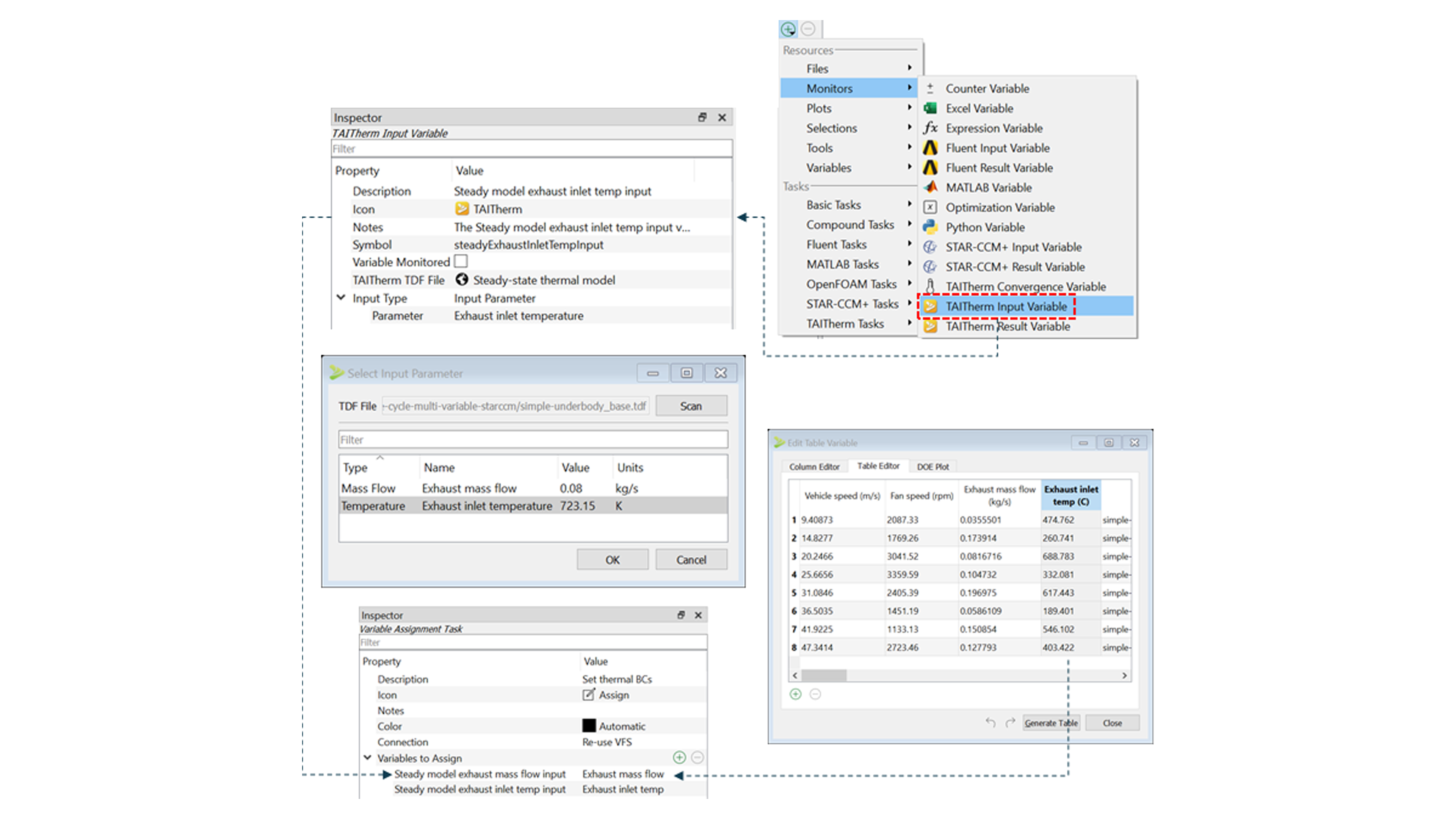
Task: Select the Exhaust inlet temperature row
Action: pos(533,506)
